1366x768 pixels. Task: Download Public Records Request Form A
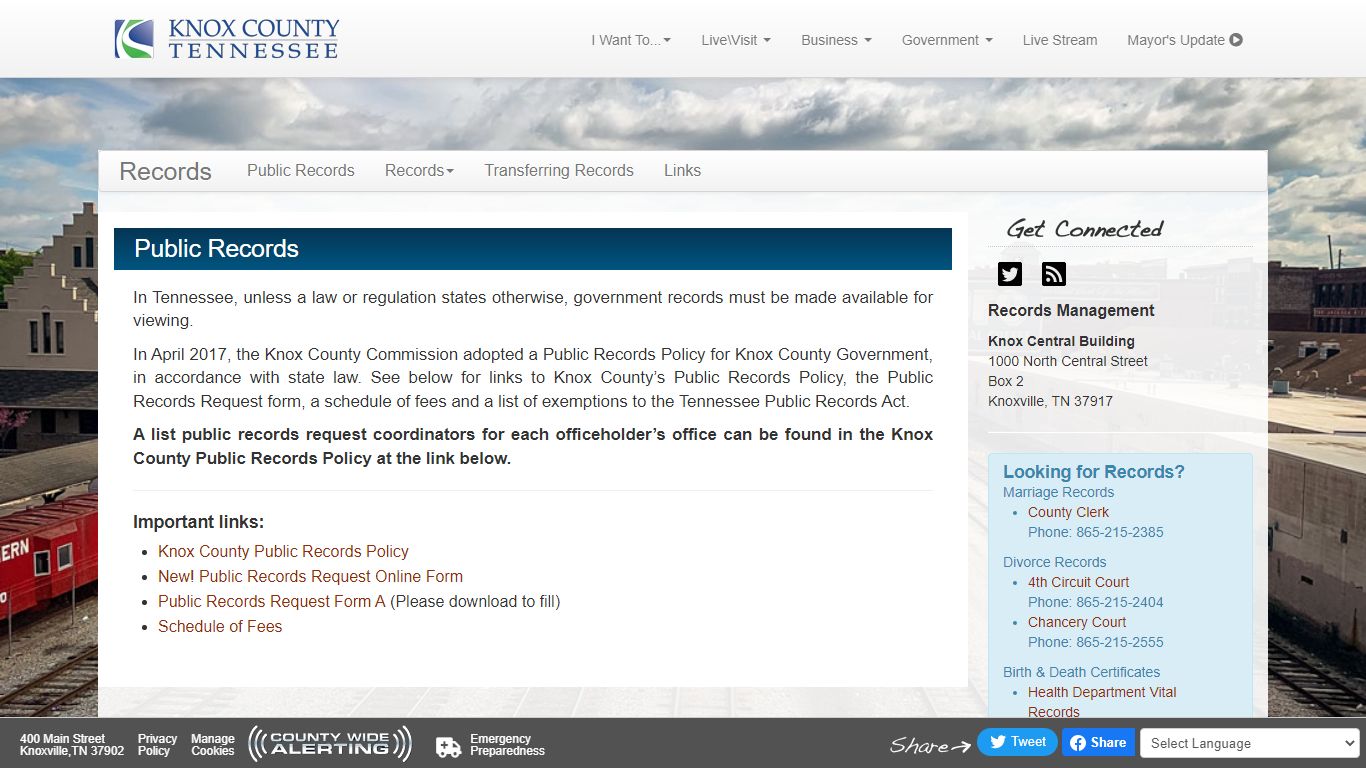(271, 601)
